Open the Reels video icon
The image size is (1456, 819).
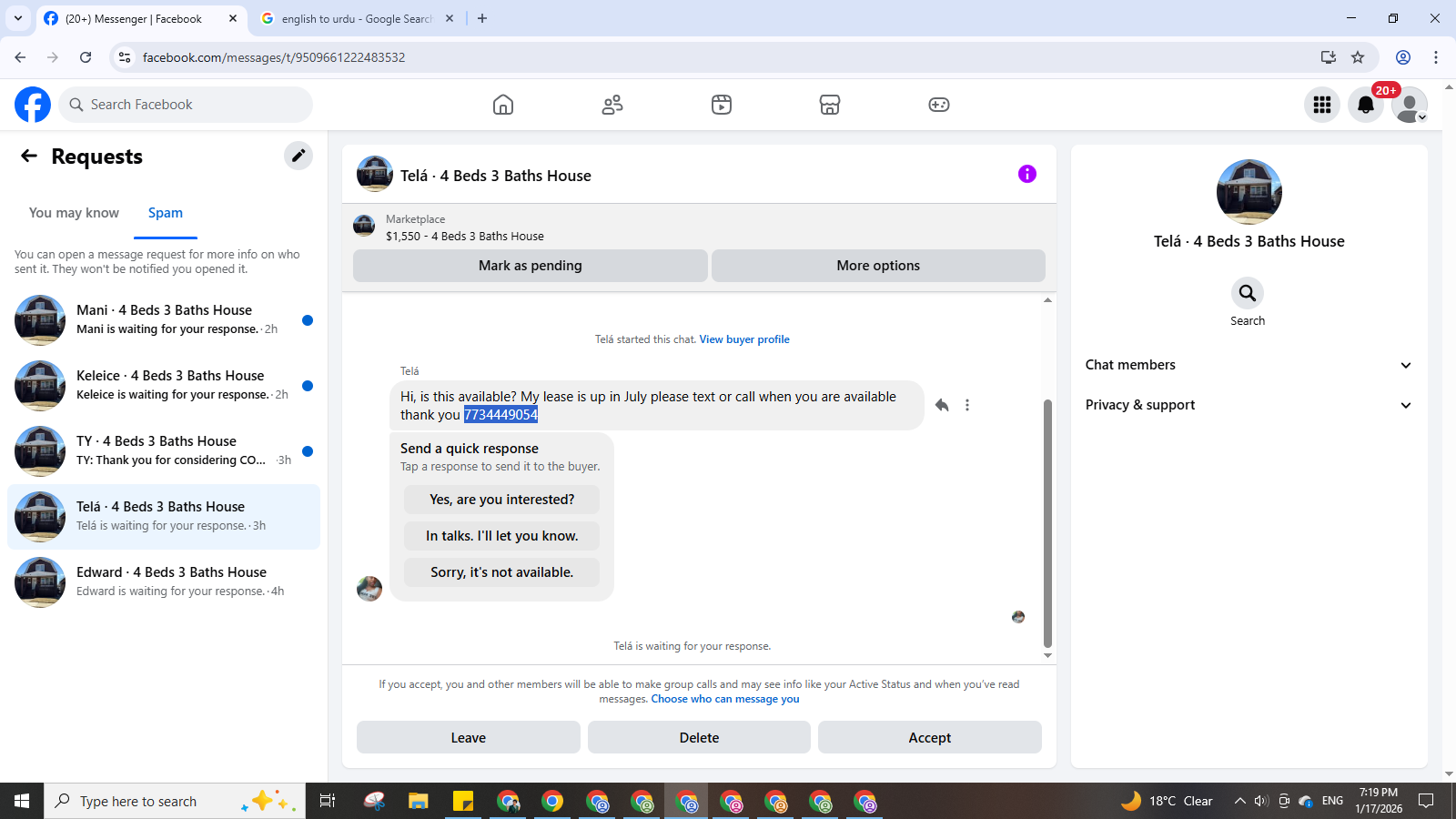click(722, 105)
